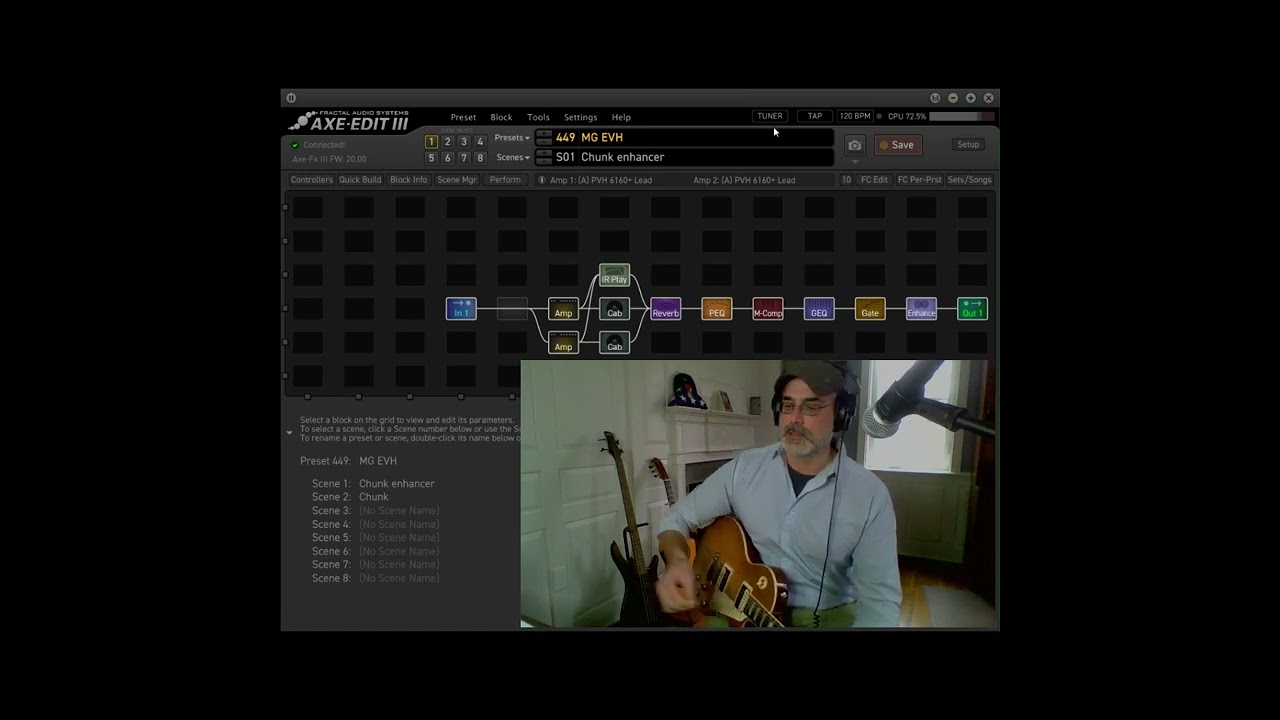
Task: Select the IR Play block
Action: (x=614, y=275)
